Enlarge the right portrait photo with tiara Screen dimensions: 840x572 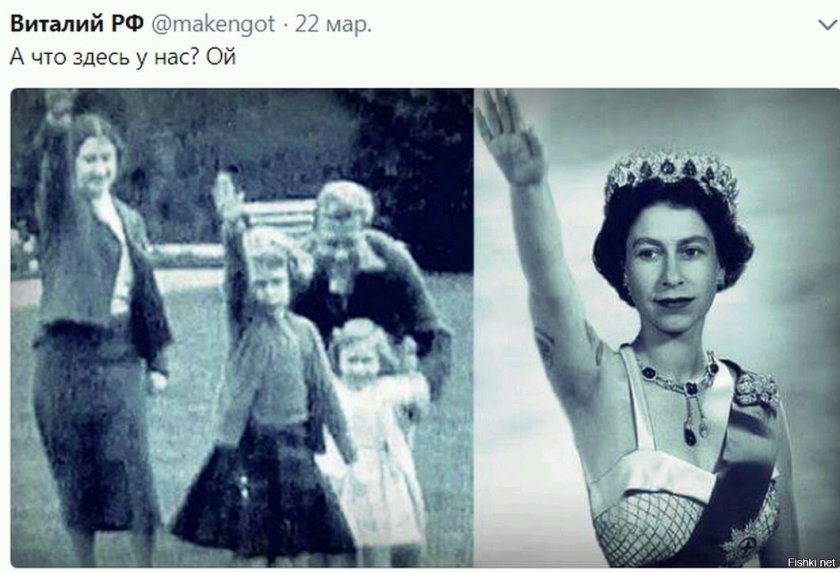657,327
